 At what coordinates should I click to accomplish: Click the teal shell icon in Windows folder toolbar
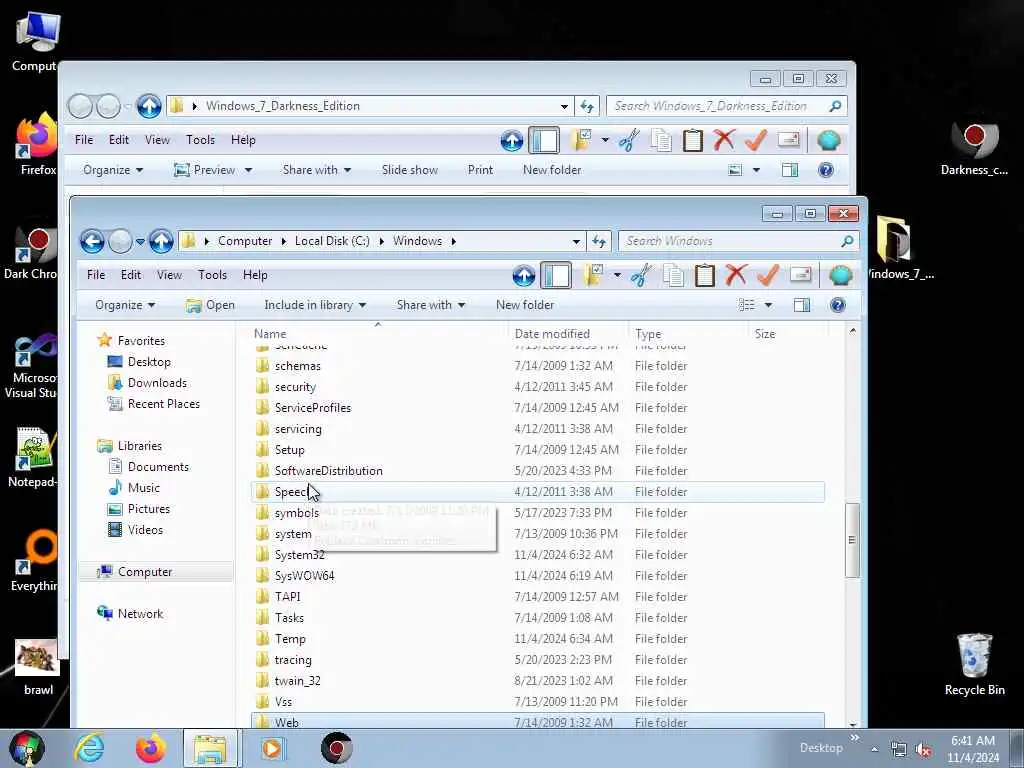click(841, 275)
